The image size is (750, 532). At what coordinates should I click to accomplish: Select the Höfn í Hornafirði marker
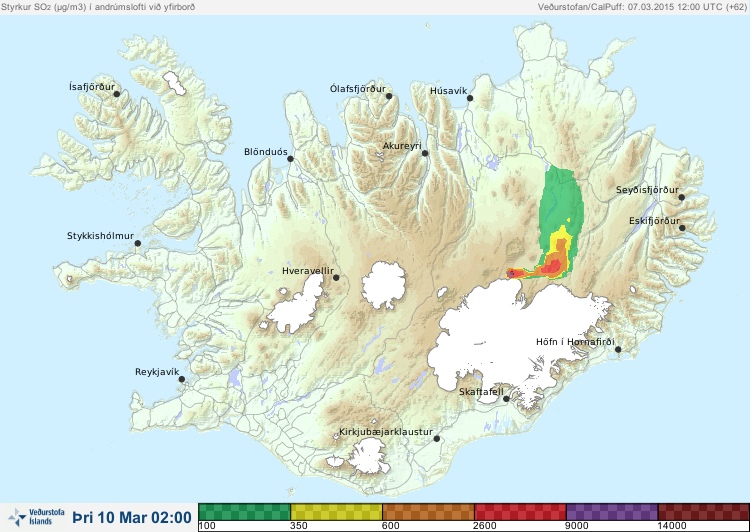click(618, 350)
